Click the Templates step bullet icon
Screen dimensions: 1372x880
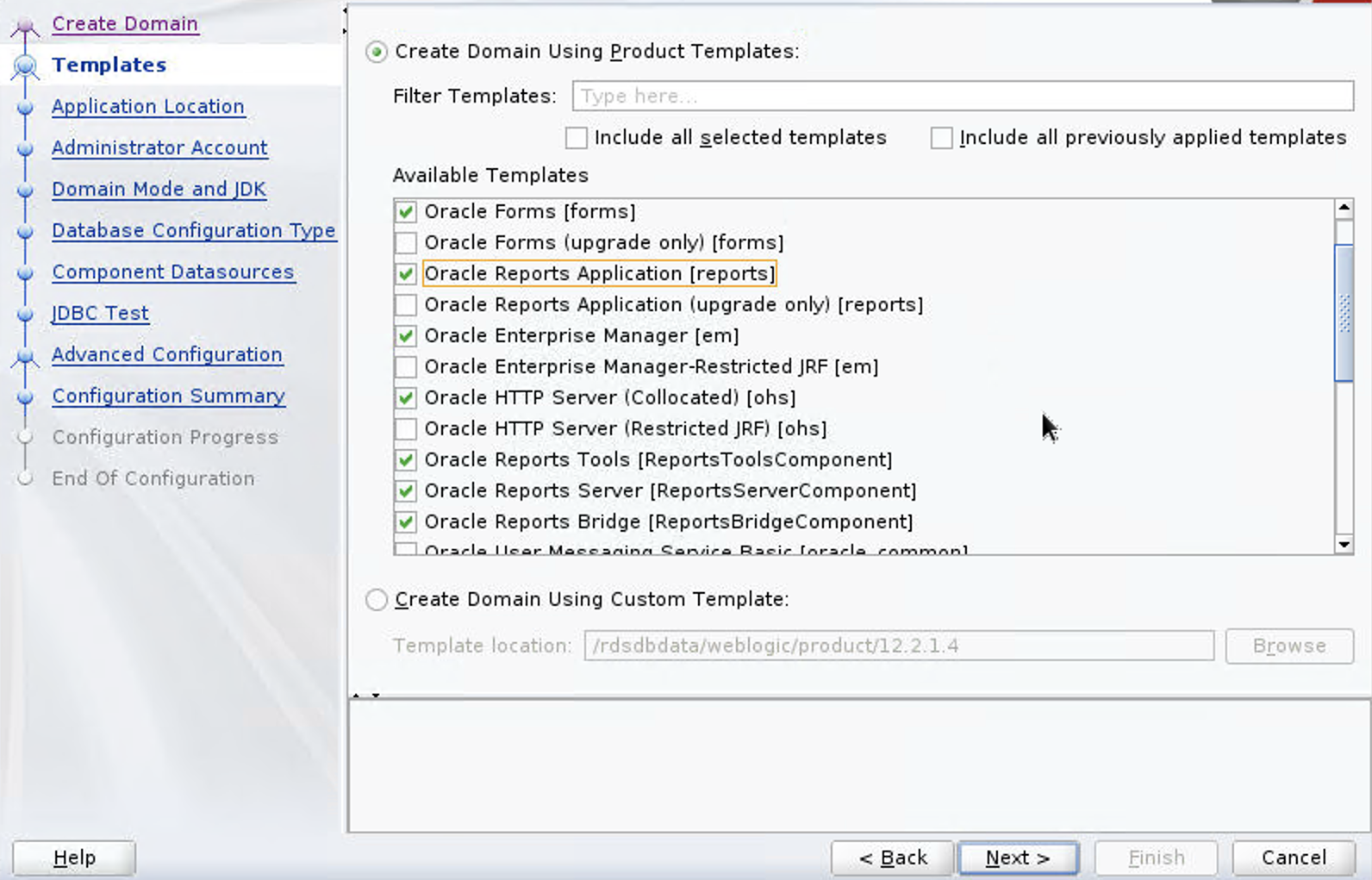click(25, 66)
